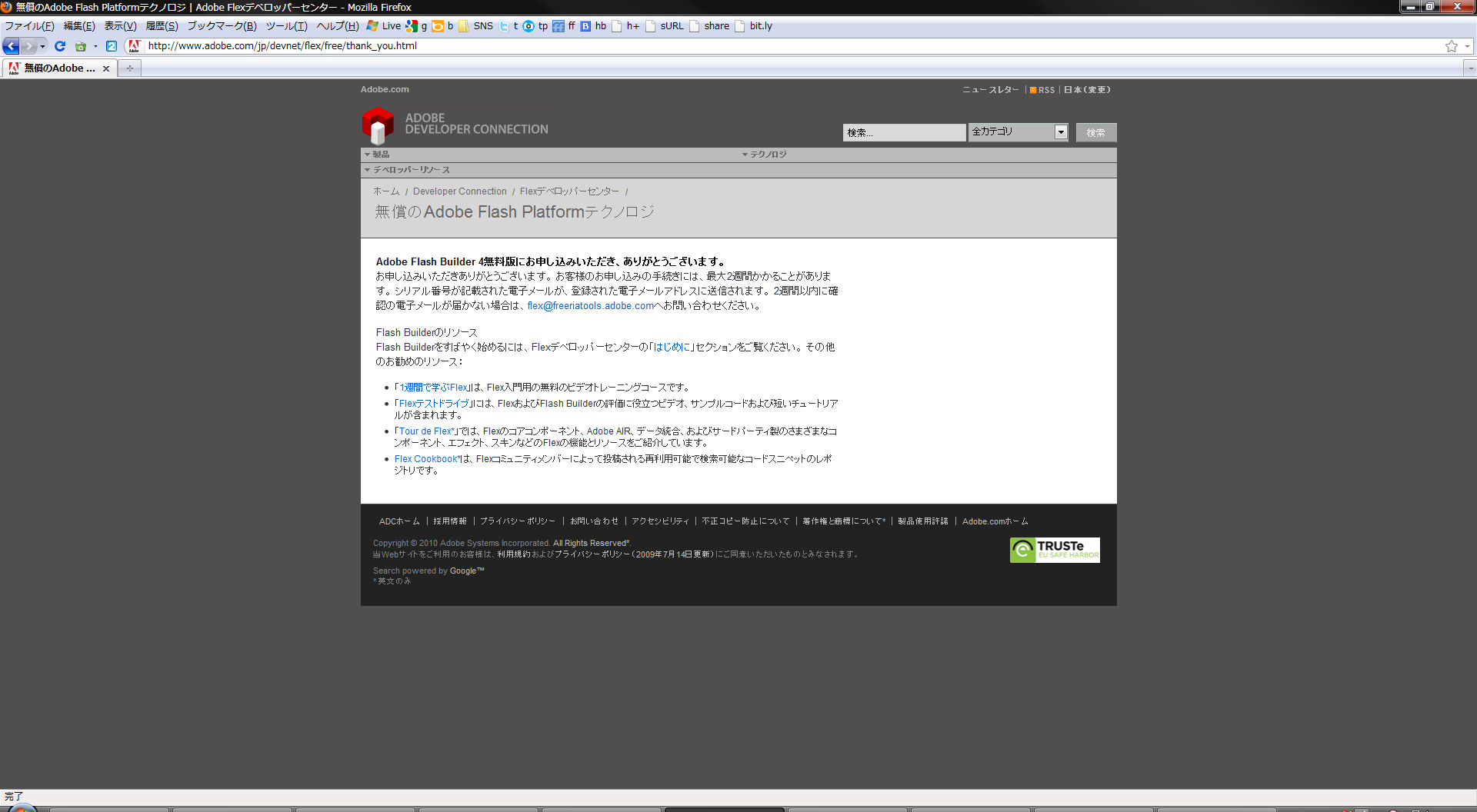1477x812 pixels.
Task: Click the Developer Connection breadcrumb
Action: coord(460,191)
